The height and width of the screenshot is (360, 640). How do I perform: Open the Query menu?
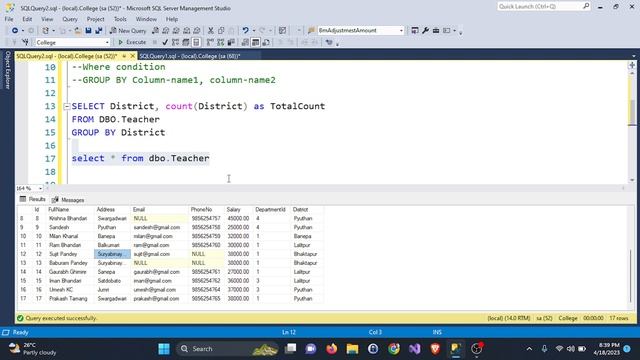click(70, 19)
